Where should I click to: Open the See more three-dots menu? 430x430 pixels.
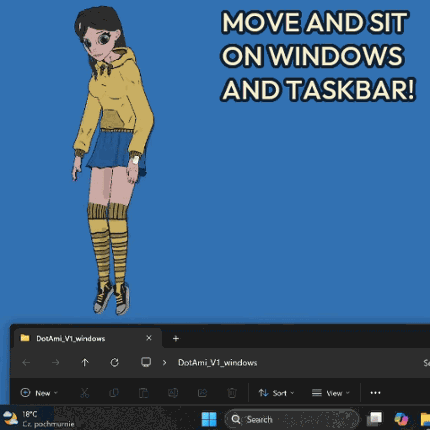[375, 393]
